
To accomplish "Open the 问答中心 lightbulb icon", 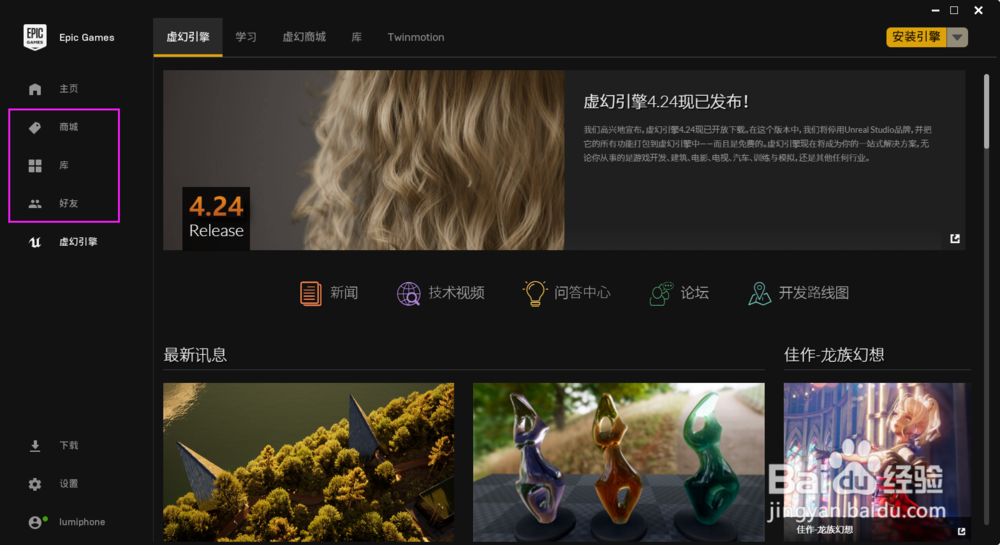I will [535, 293].
